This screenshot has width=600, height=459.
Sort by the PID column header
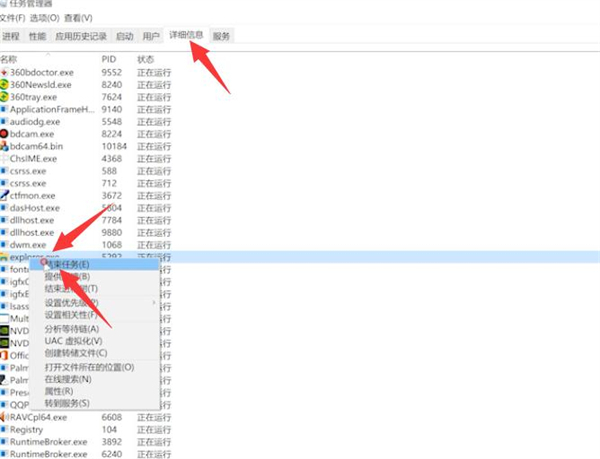[109, 59]
